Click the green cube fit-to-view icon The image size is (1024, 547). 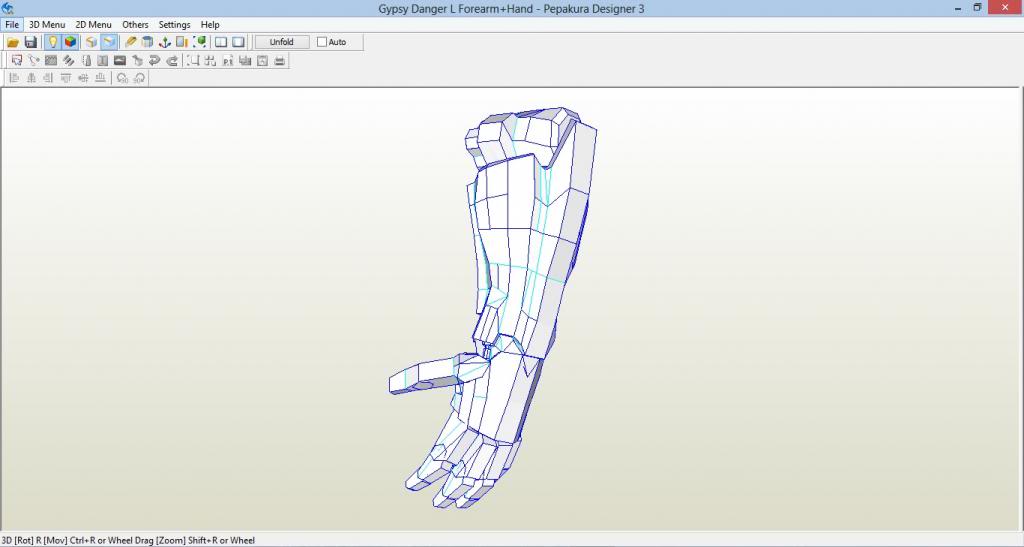point(200,42)
